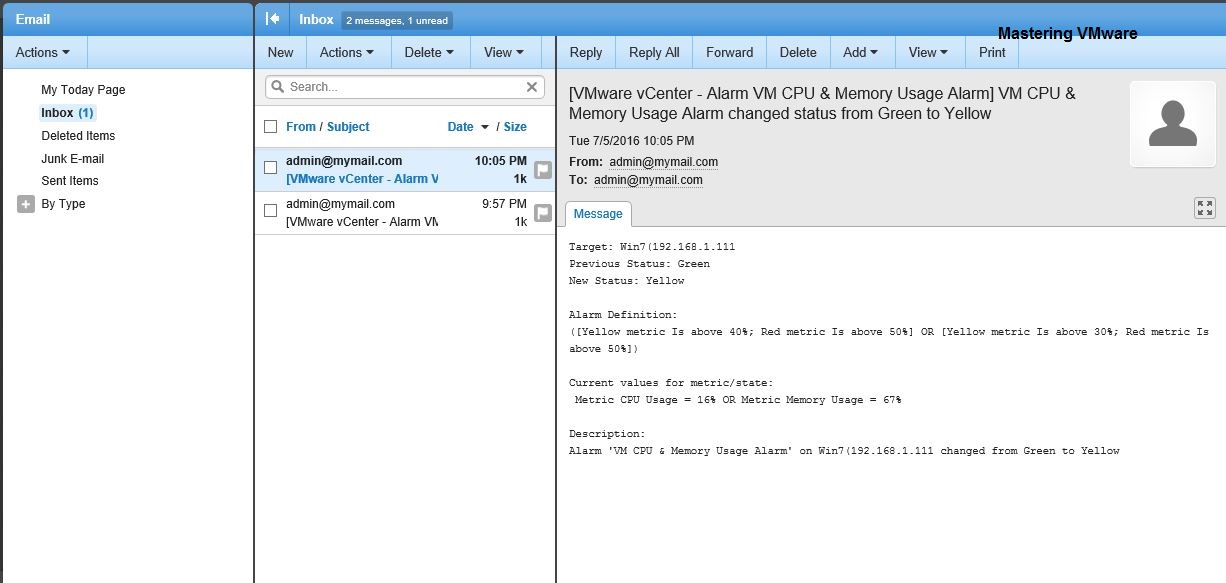Screen dimensions: 1226x583
Task: Expand message to full view icon
Action: [1205, 208]
